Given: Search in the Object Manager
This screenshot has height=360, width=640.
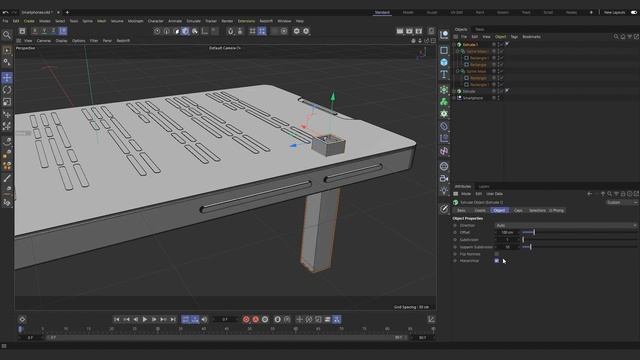Looking at the screenshot, I should point(616,37).
